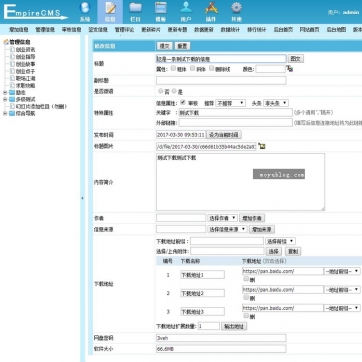Select the 否 (No) radio button

click(161, 91)
